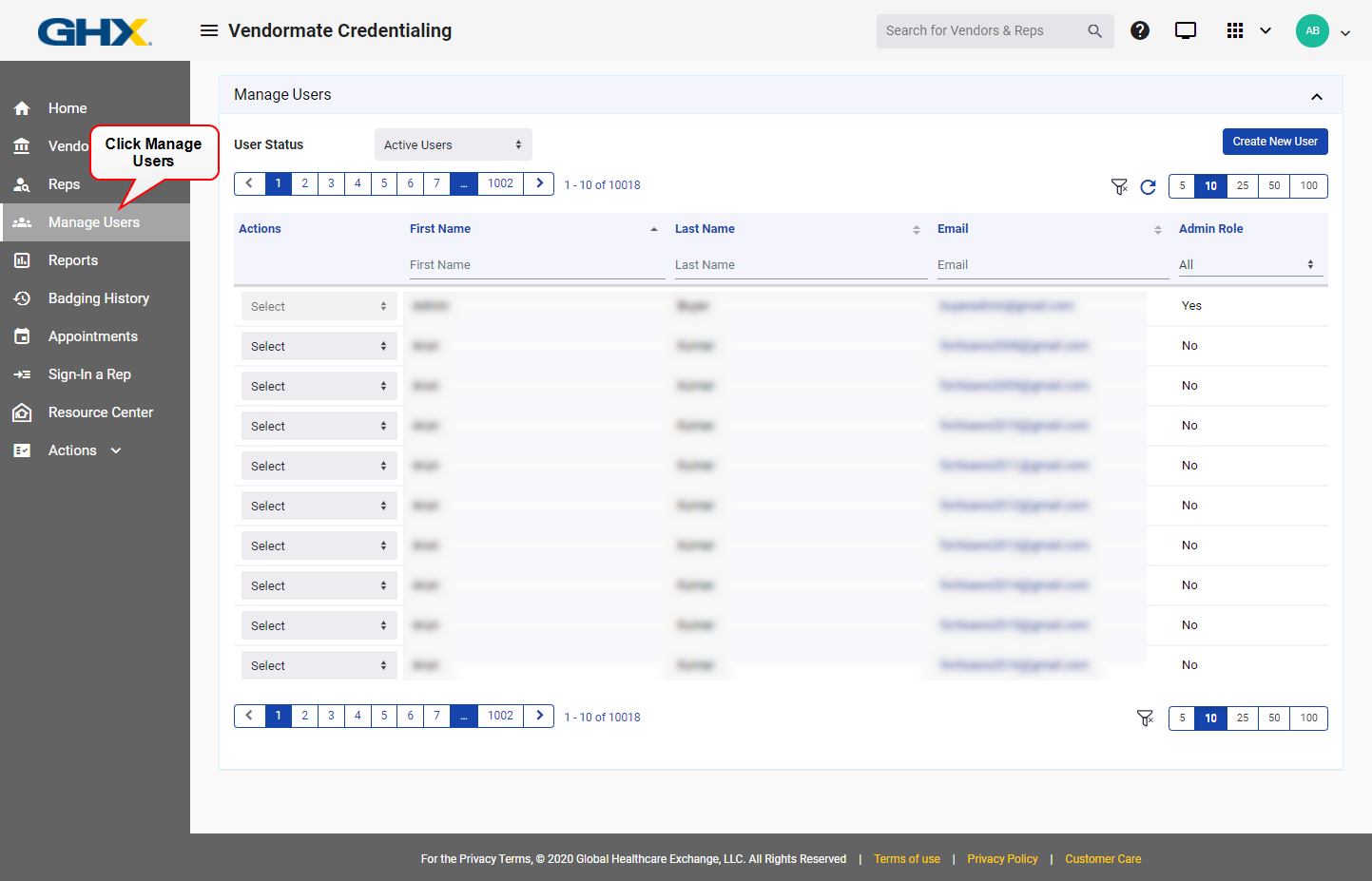Clear filters using bottom filter icon

(x=1145, y=718)
